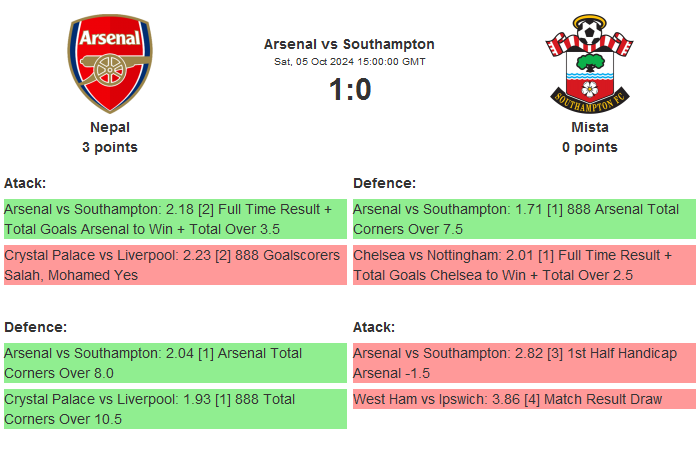Select 1st Half Handicap Arsenal -1.5 bet
The image size is (700, 460).
(x=523, y=363)
